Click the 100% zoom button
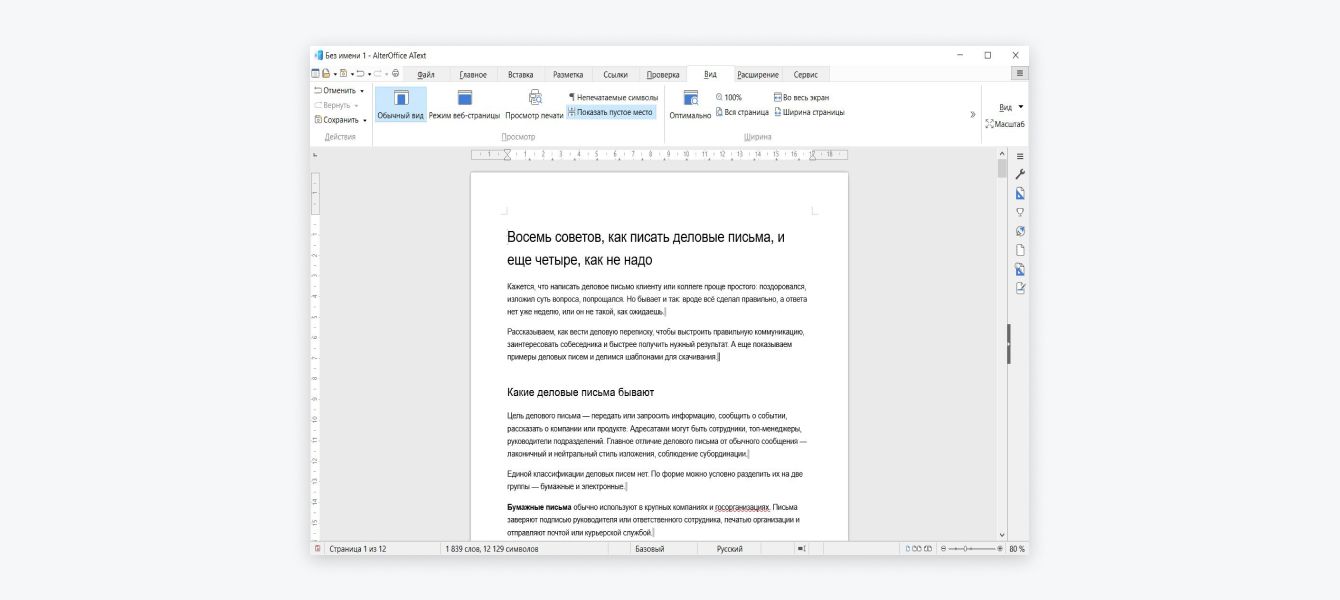1340x600 pixels. tap(728, 97)
